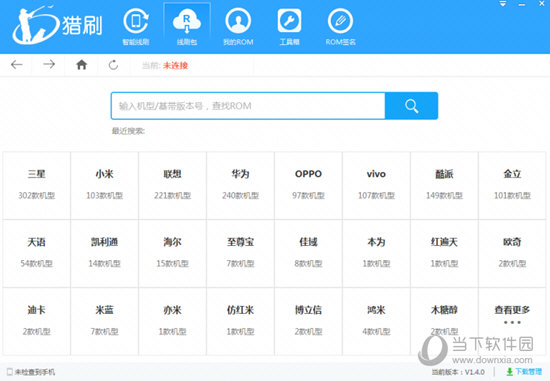This screenshot has height=381, width=550.
Task: Click the 下载管理 download manager link
Action: (524, 372)
